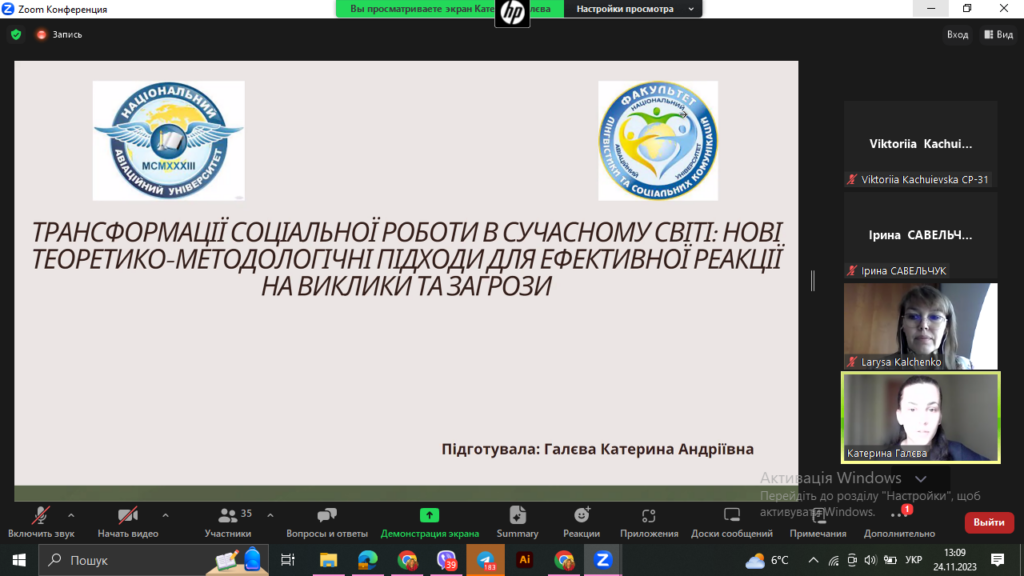Open the Дополнительно more menu
1024x576 pixels.
[898, 519]
